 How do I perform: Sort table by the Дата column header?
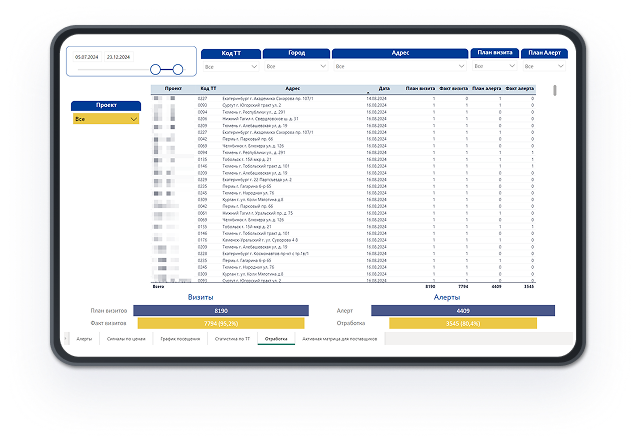(383, 88)
